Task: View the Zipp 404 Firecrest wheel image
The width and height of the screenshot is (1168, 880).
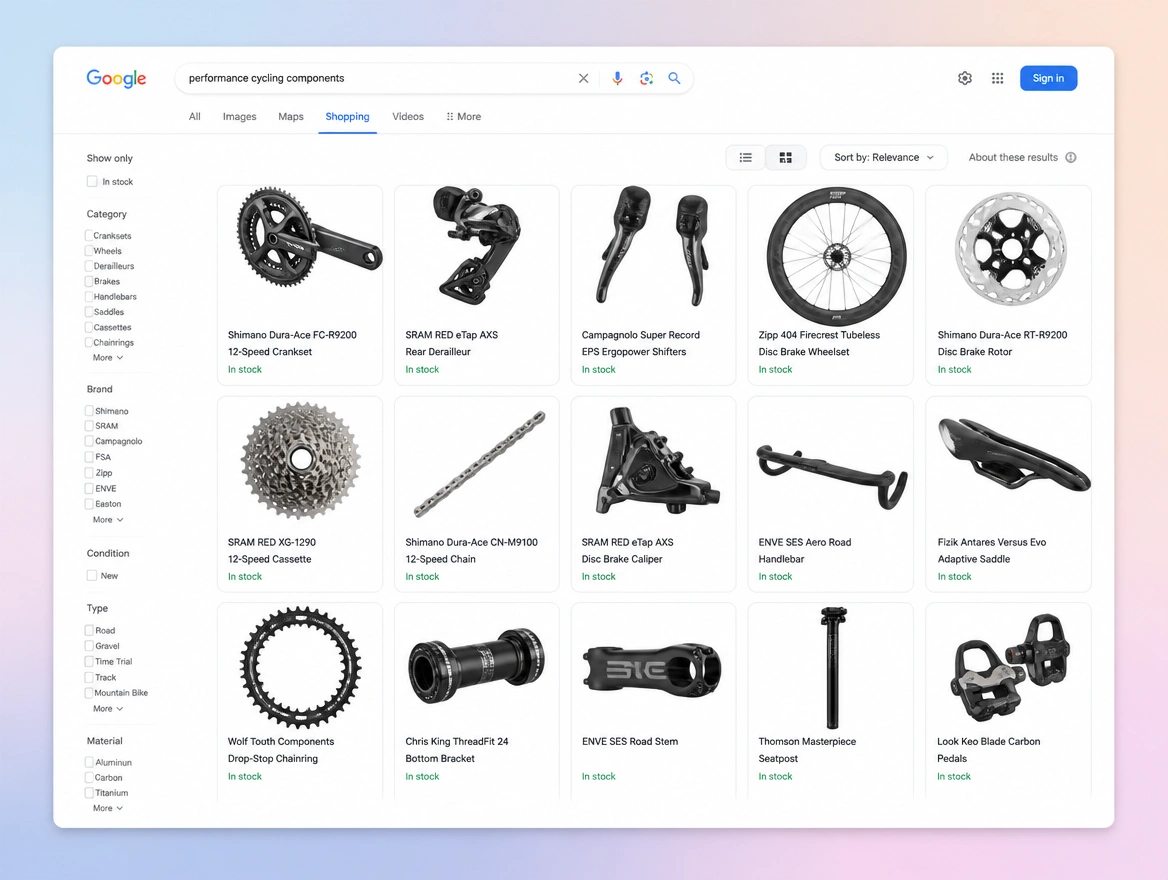Action: point(836,256)
